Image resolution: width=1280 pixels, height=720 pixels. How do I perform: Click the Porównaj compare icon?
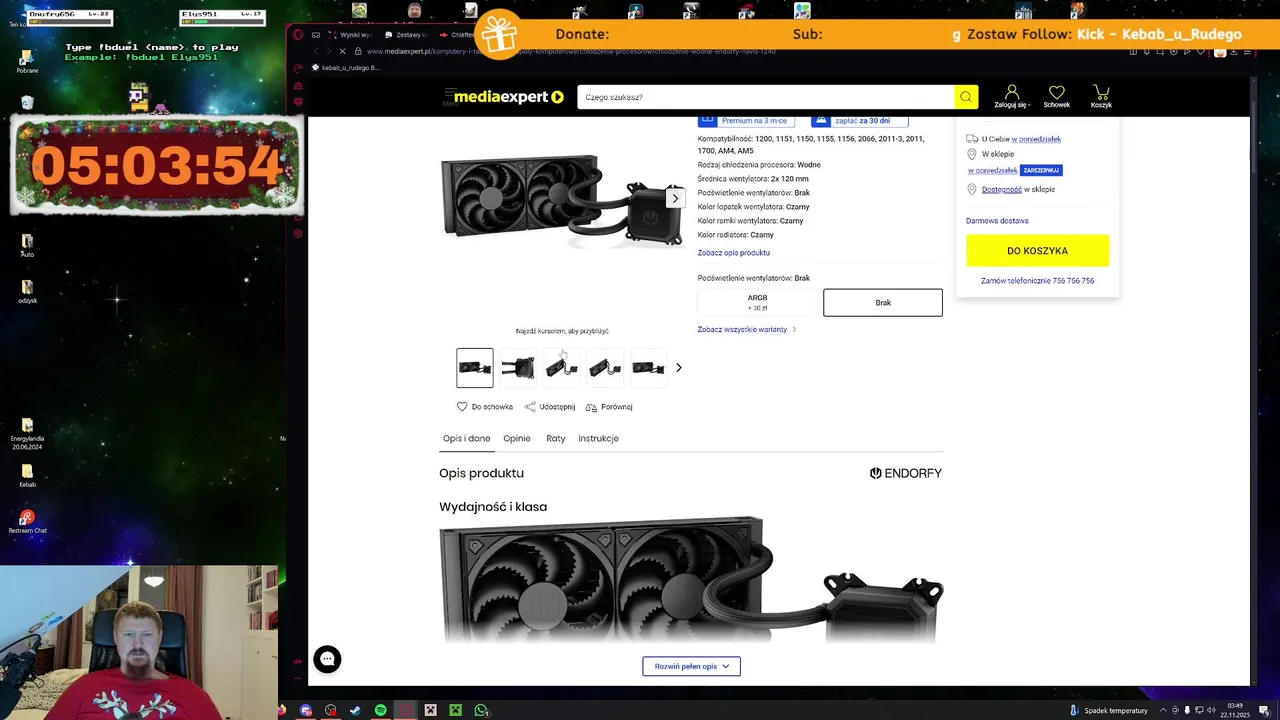click(x=591, y=407)
